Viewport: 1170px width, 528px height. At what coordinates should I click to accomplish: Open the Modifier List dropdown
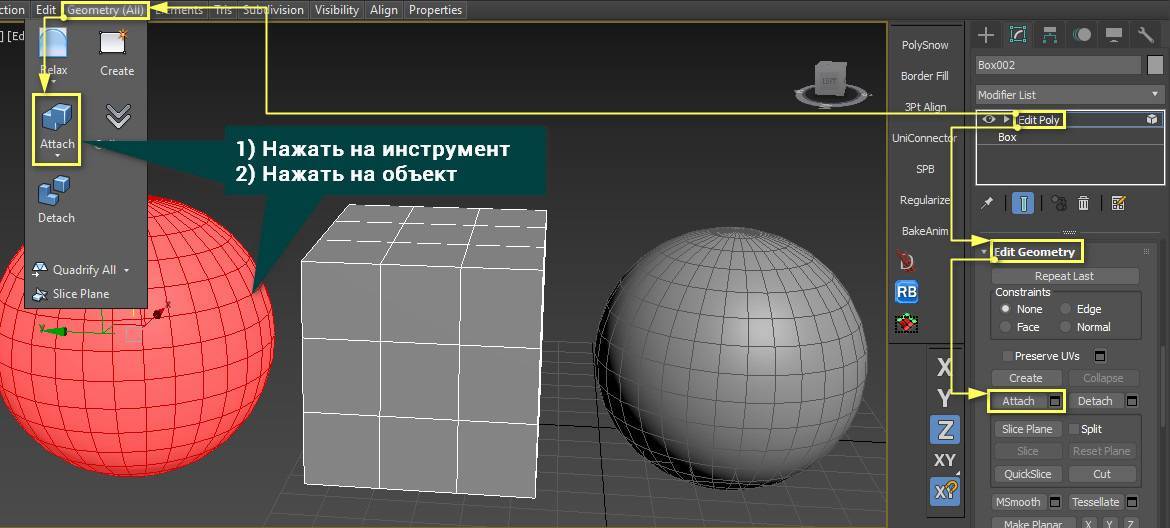(1069, 94)
